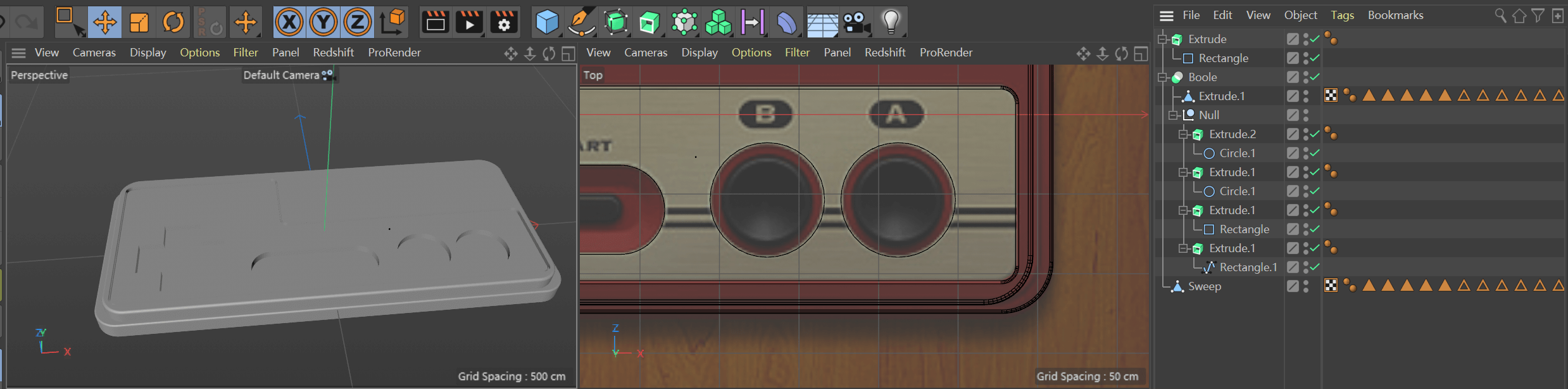Activate the Move tool
The image size is (1568, 389).
point(104,22)
